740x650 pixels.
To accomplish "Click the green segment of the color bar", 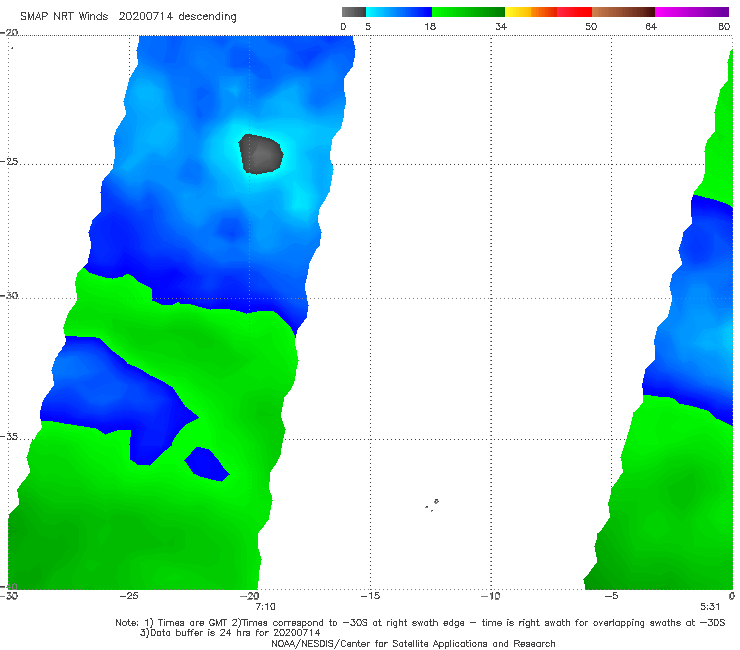I will (468, 12).
